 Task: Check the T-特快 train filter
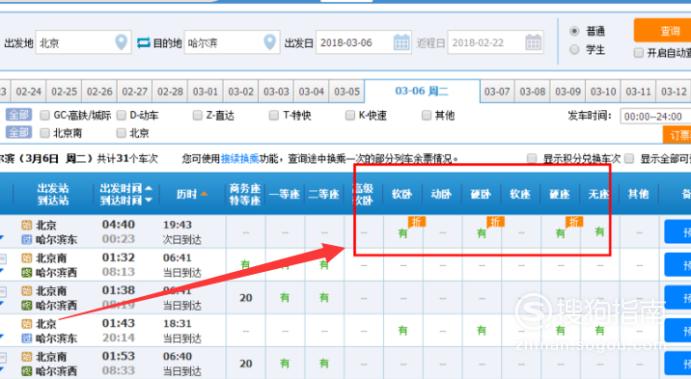274,115
